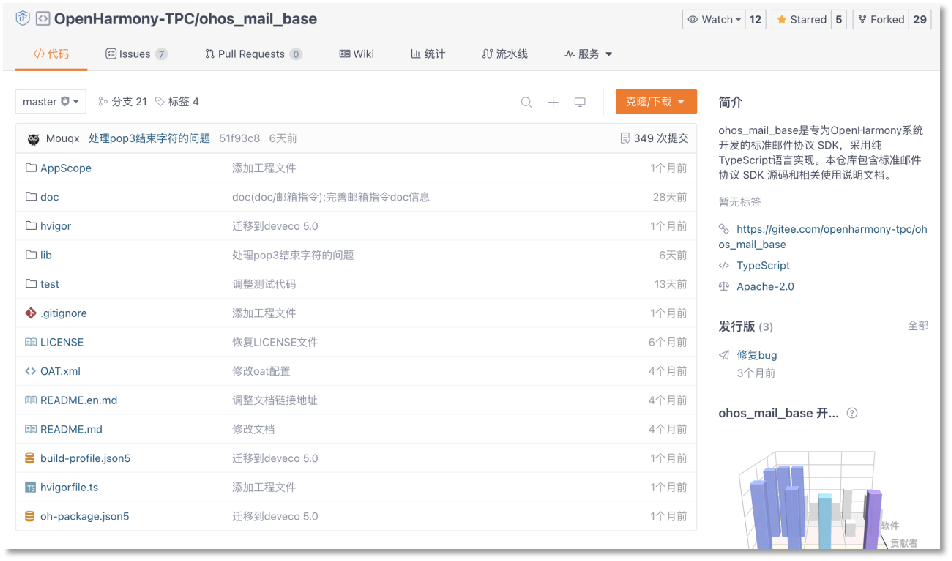Click the .gitignore file icon

[x=31, y=313]
